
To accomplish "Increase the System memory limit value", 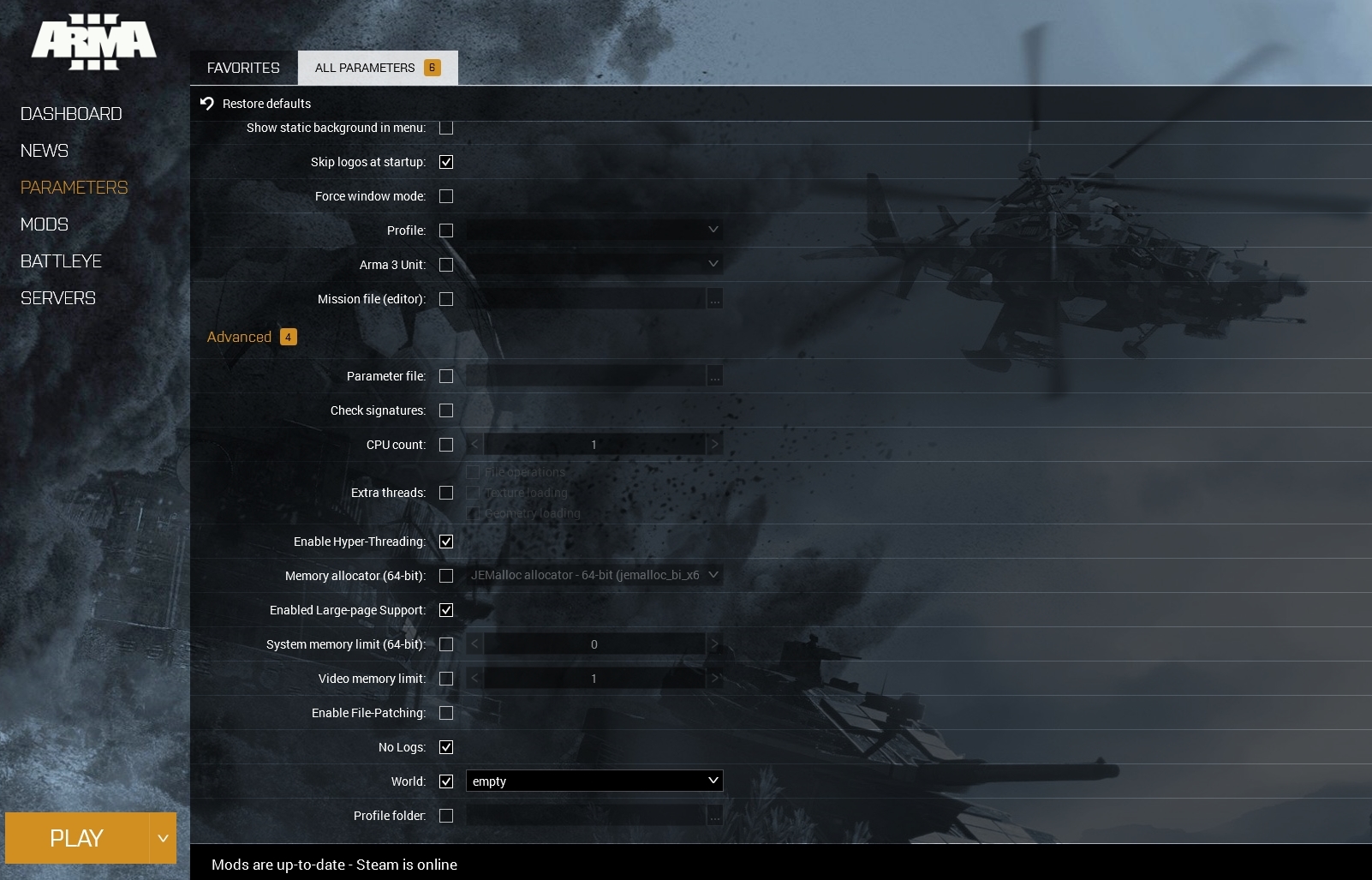I will pyautogui.click(x=715, y=644).
